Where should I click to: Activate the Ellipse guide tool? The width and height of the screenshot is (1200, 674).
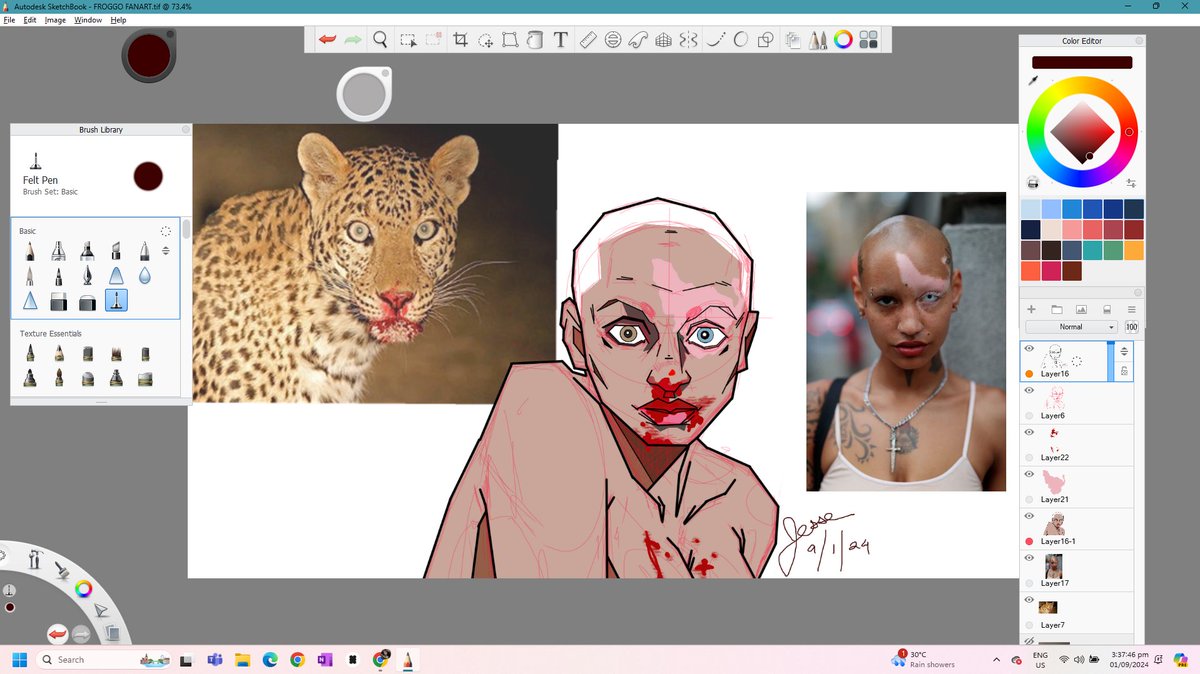tap(613, 40)
